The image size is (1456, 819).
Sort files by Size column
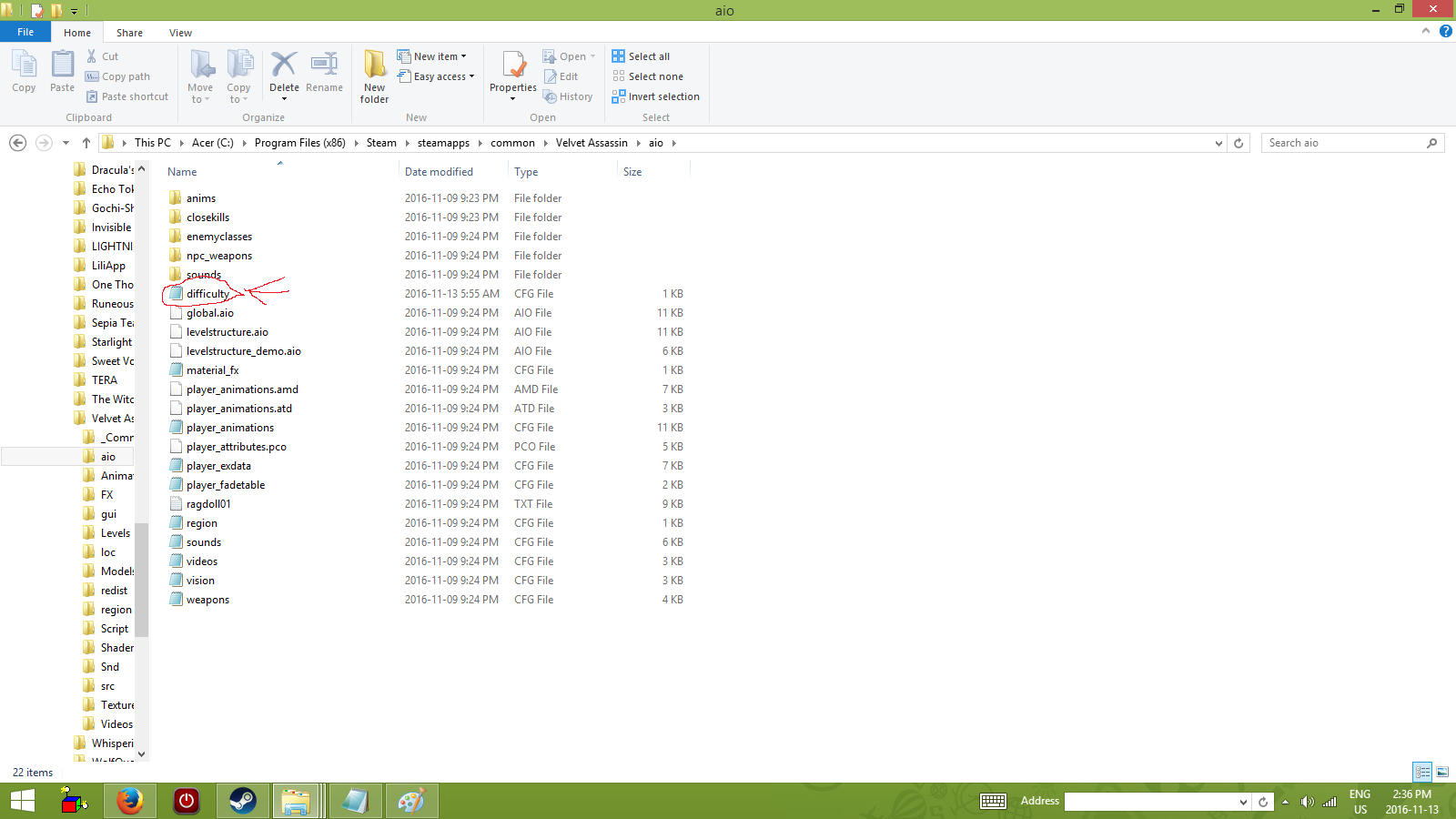click(653, 171)
